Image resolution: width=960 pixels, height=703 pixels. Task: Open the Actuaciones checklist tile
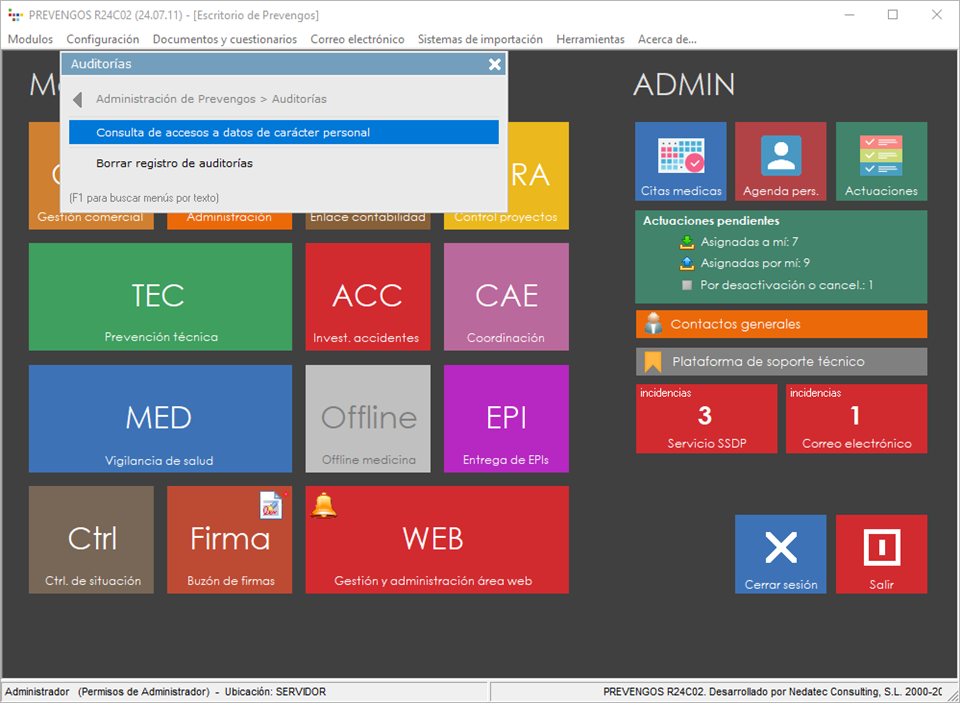pyautogui.click(x=881, y=161)
